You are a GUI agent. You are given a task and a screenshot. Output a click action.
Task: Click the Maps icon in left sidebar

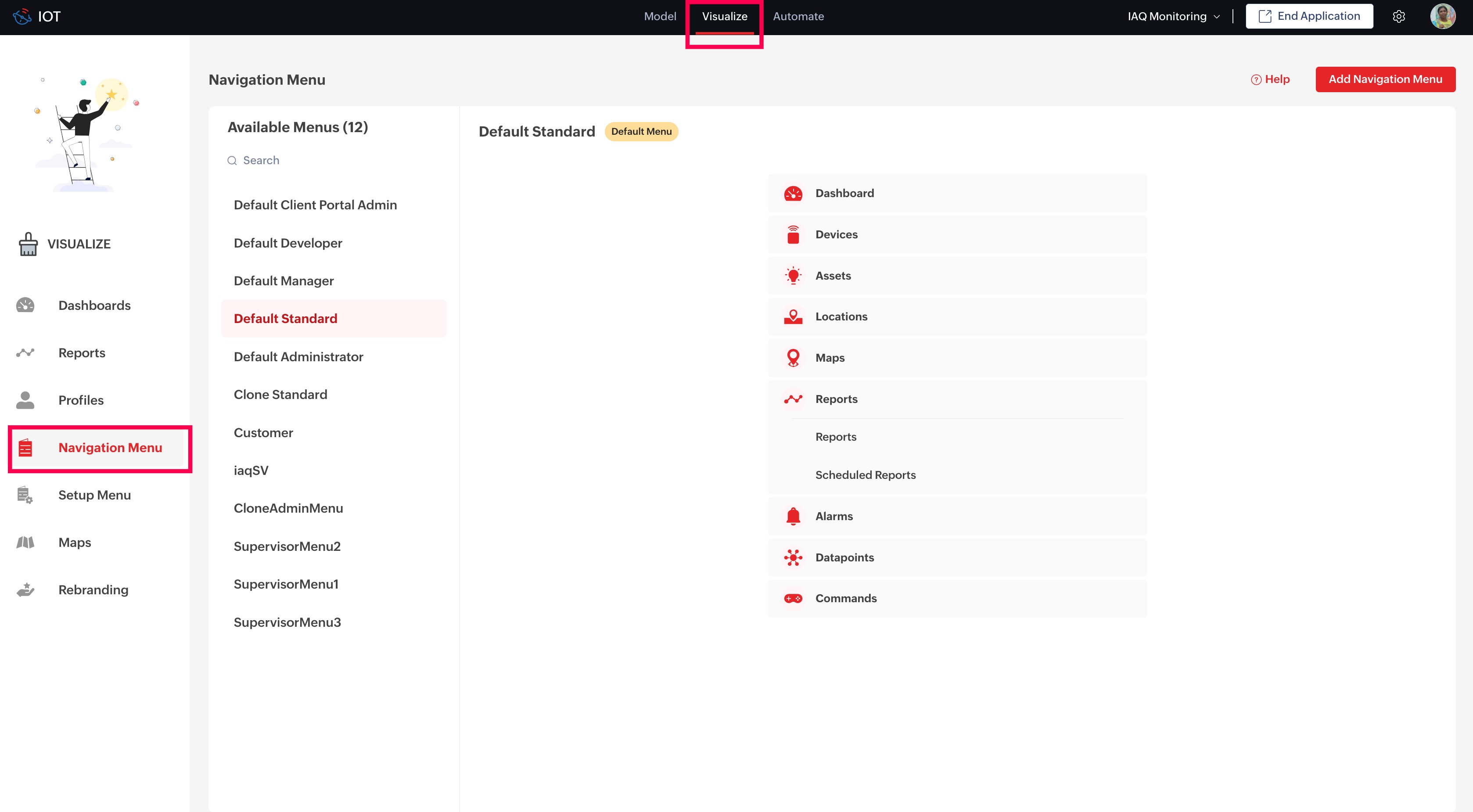pos(25,542)
